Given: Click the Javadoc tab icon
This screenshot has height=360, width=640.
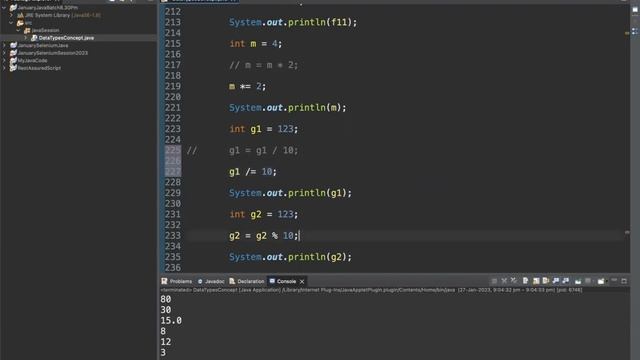Looking at the screenshot, I should pyautogui.click(x=200, y=281).
